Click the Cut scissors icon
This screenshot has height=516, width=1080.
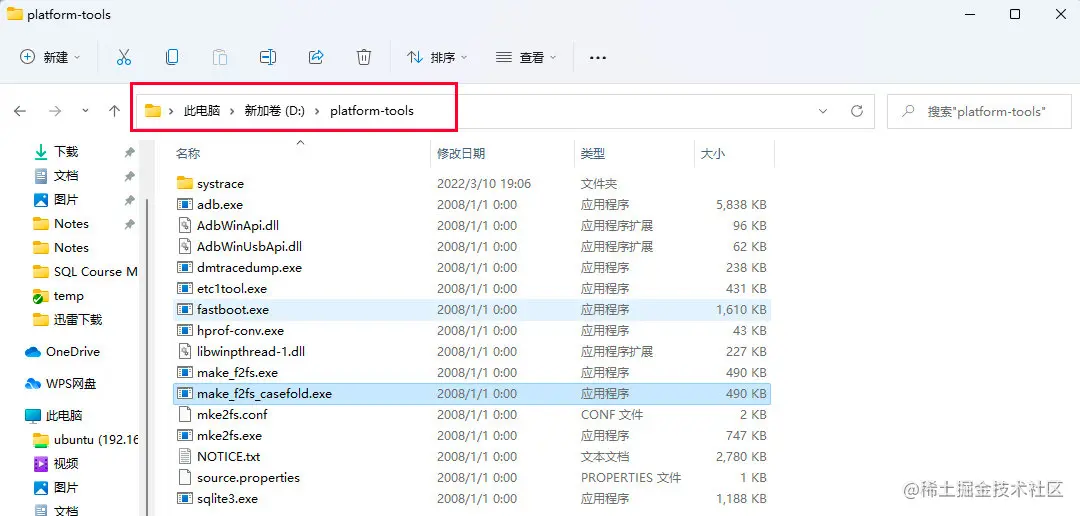point(124,57)
